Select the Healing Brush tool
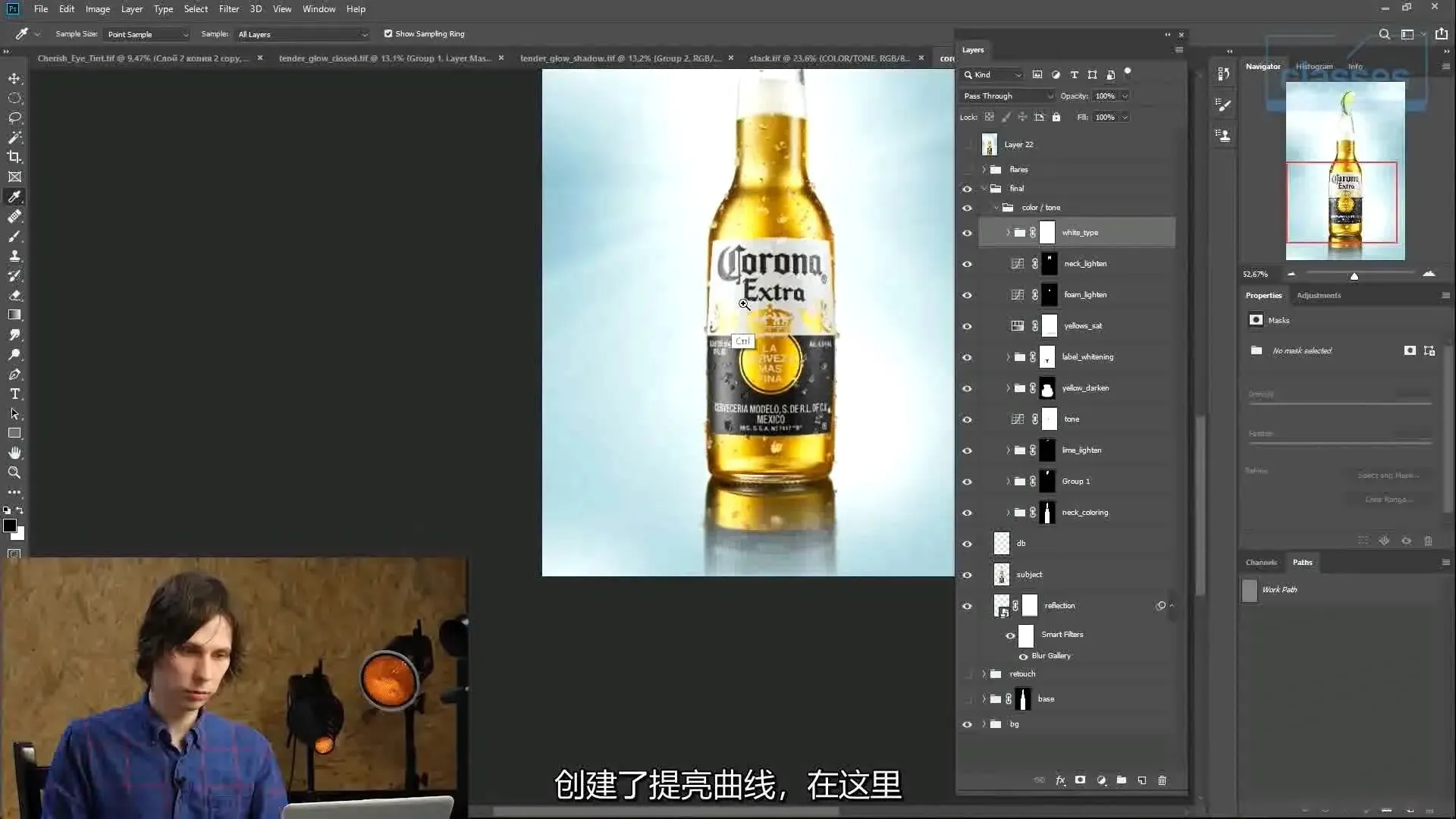 [14, 216]
